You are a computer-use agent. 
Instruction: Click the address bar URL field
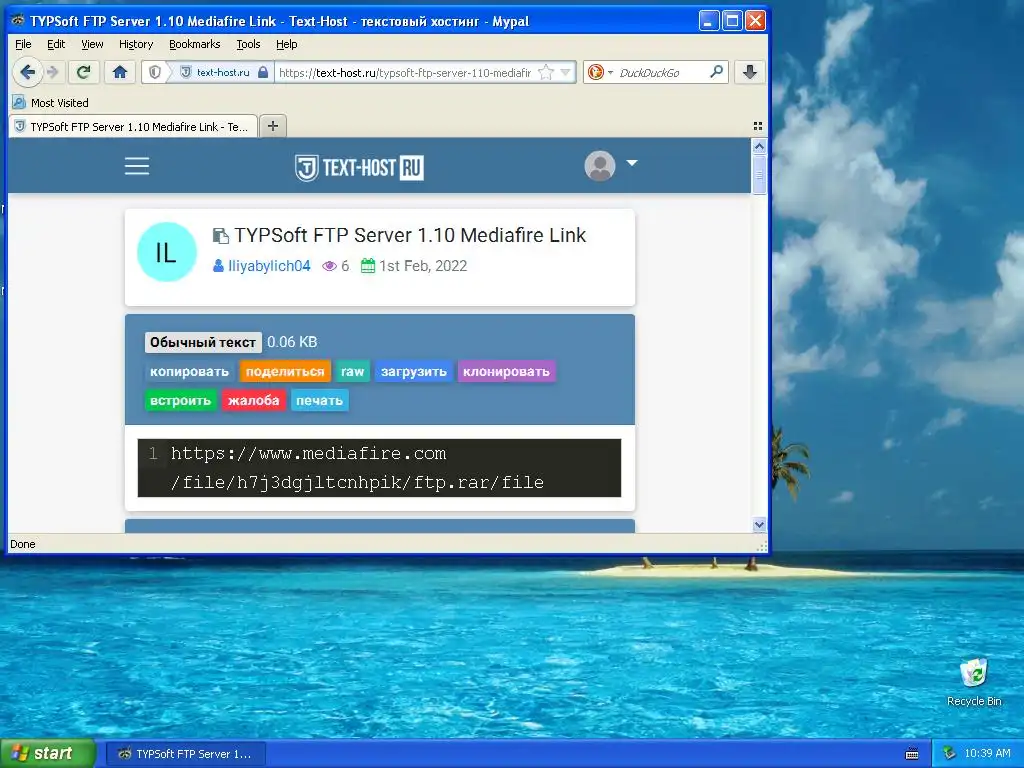tap(405, 72)
